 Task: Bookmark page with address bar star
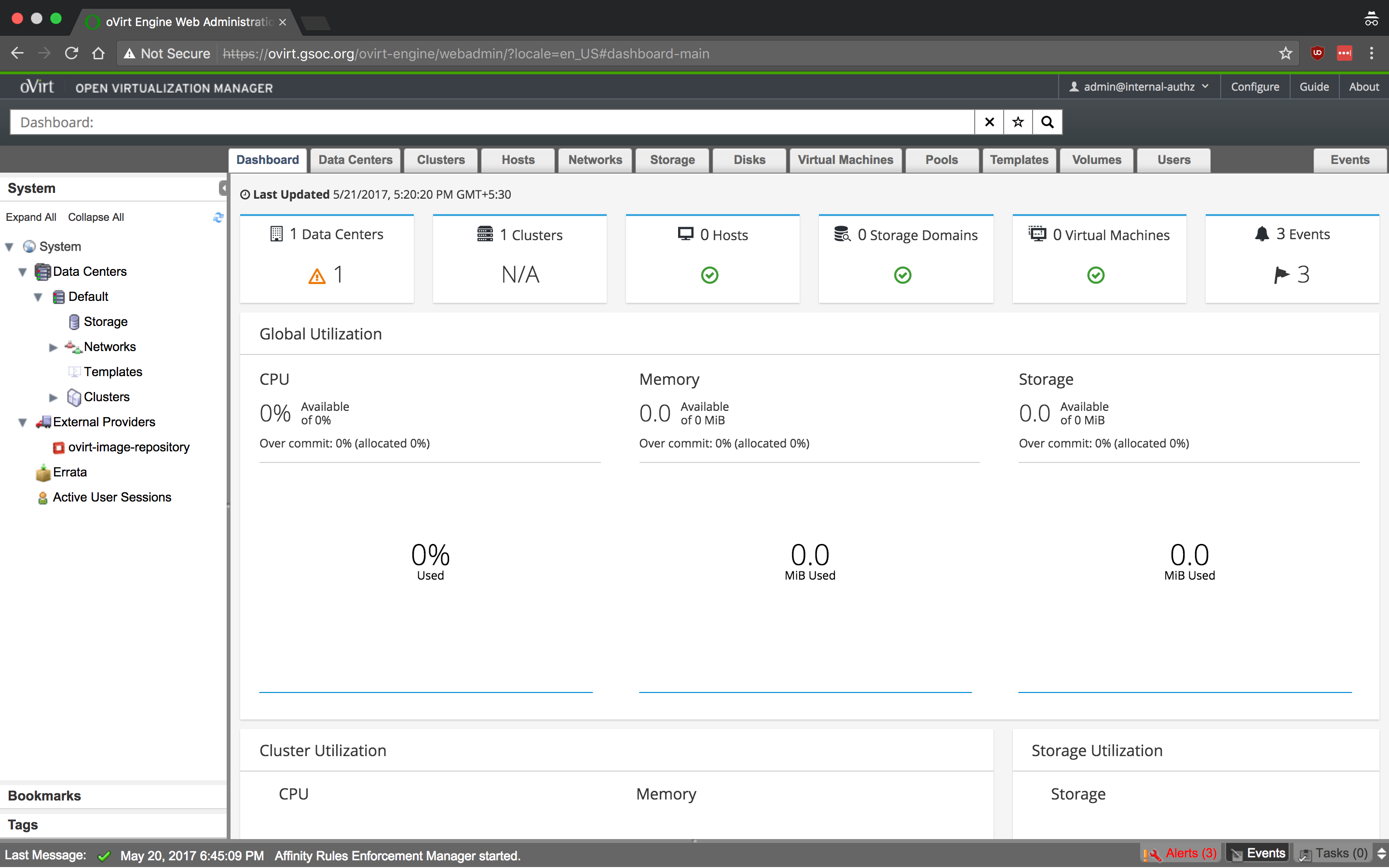[x=1285, y=54]
